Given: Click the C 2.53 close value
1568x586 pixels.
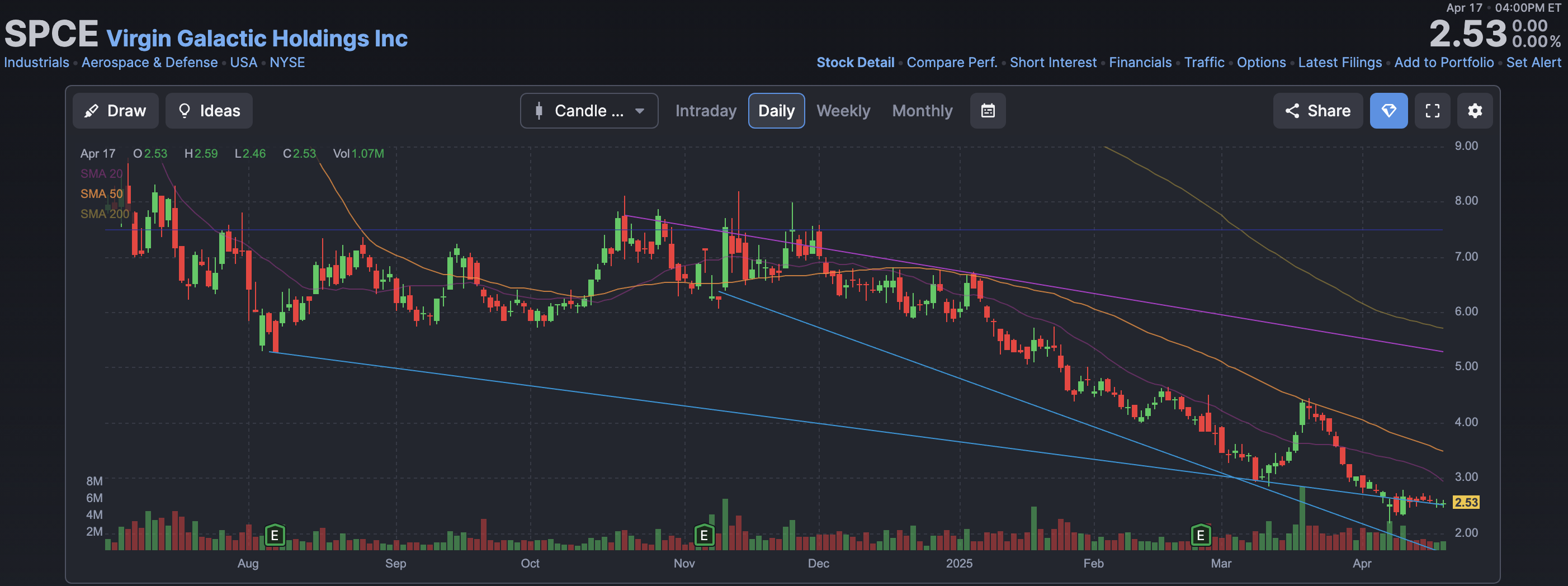Looking at the screenshot, I should pos(300,154).
